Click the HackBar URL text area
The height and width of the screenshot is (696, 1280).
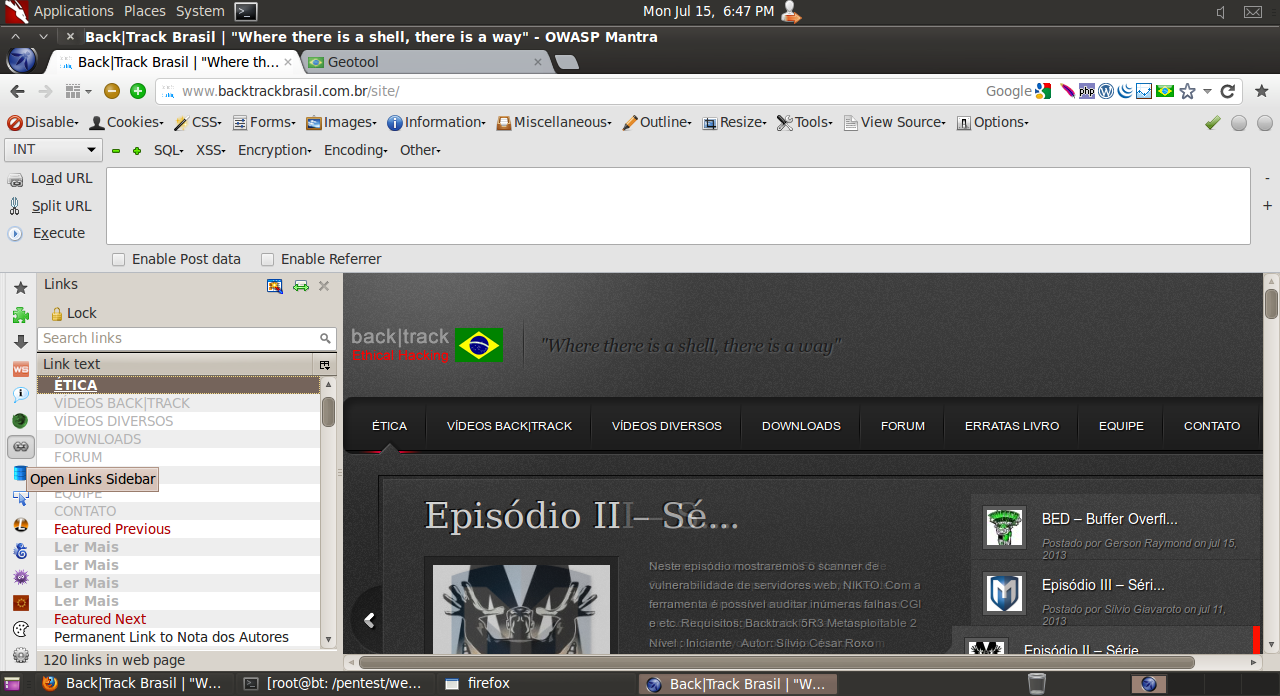point(678,206)
